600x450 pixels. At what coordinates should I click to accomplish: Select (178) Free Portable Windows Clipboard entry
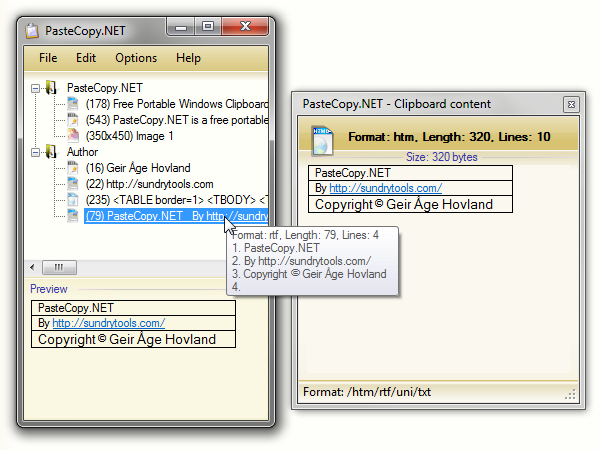click(177, 104)
